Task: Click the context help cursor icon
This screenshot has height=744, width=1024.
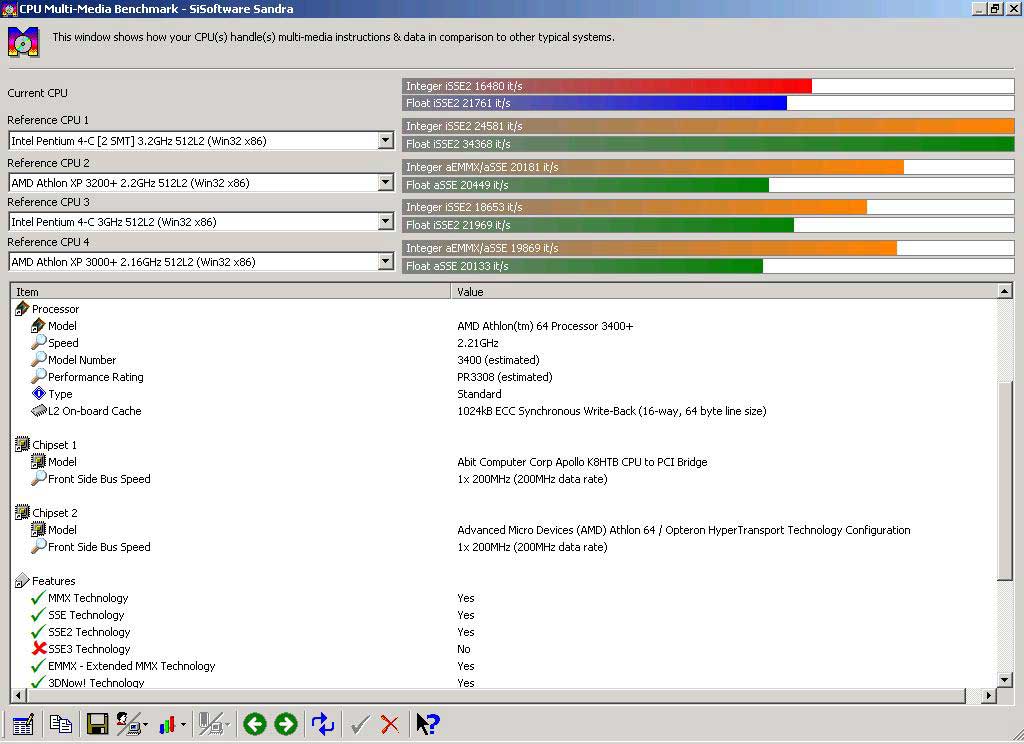Action: tap(428, 724)
